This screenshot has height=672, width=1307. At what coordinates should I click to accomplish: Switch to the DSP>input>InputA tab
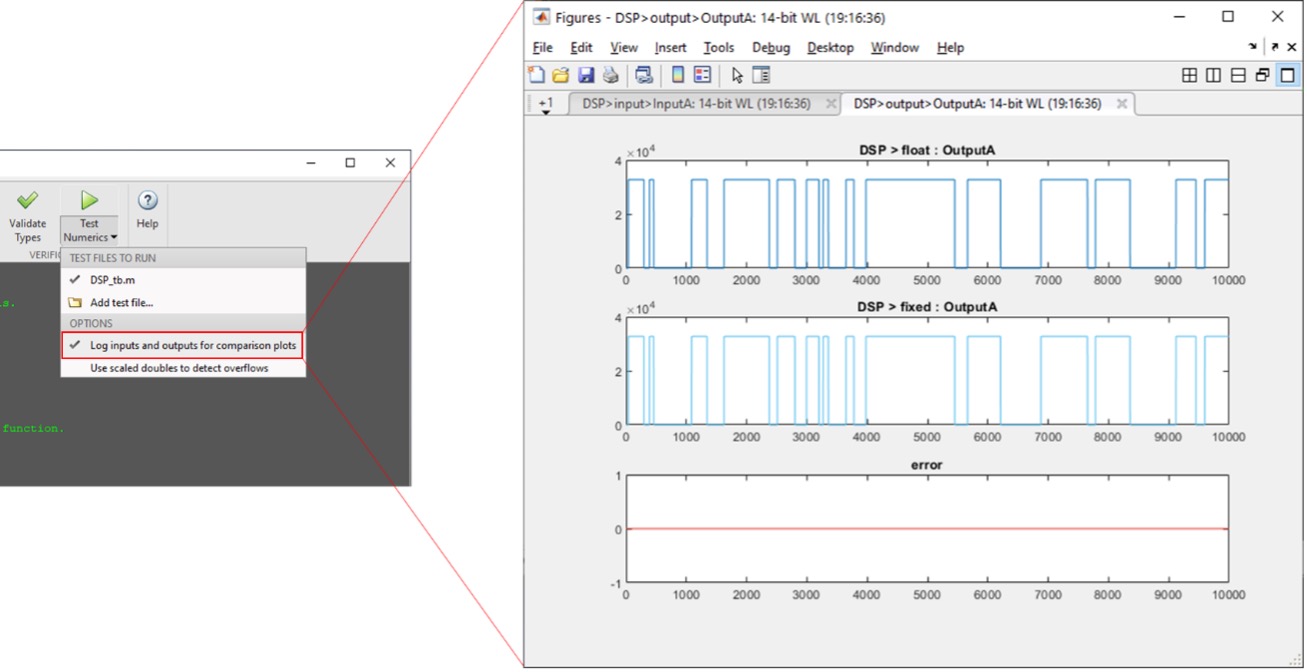pyautogui.click(x=696, y=104)
